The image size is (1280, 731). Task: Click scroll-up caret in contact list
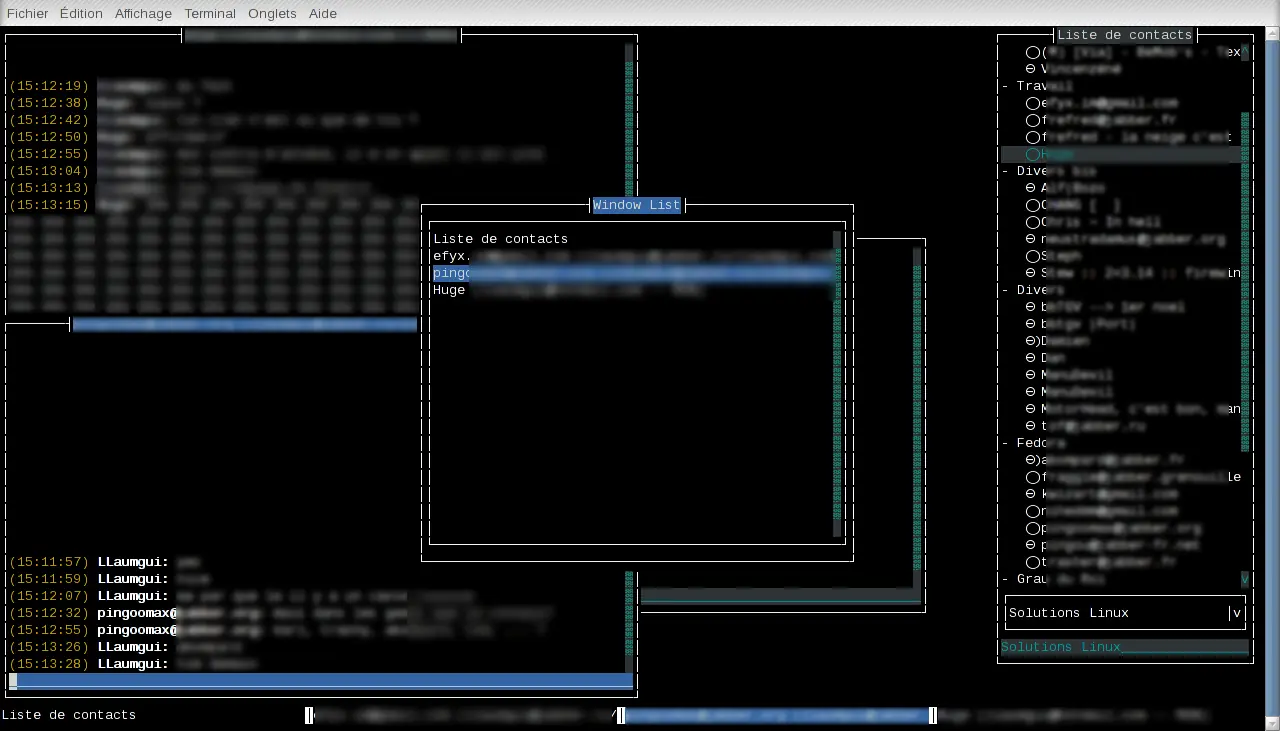1245,52
